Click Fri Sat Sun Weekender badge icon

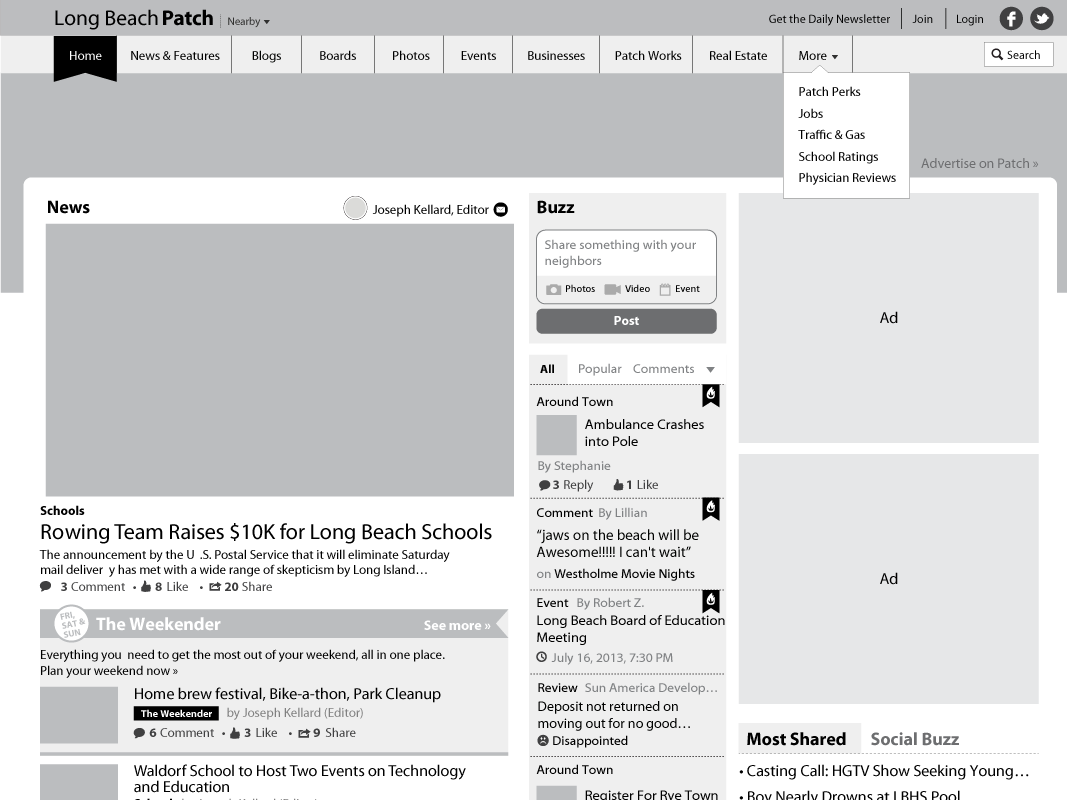click(71, 623)
